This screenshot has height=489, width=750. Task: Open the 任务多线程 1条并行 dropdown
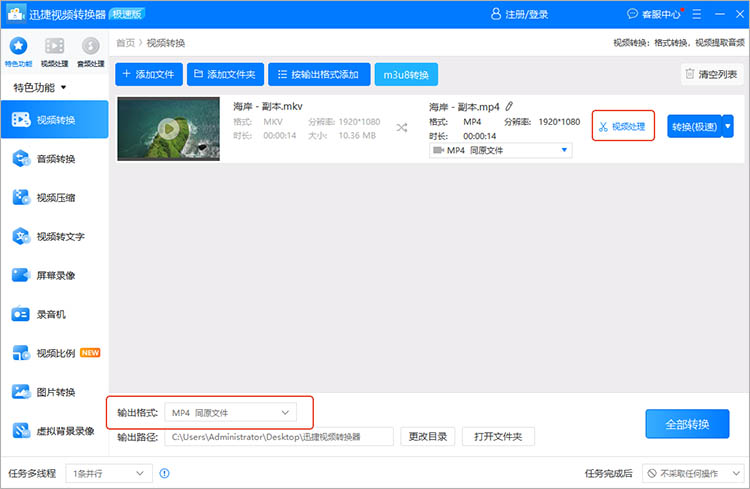[x=109, y=473]
